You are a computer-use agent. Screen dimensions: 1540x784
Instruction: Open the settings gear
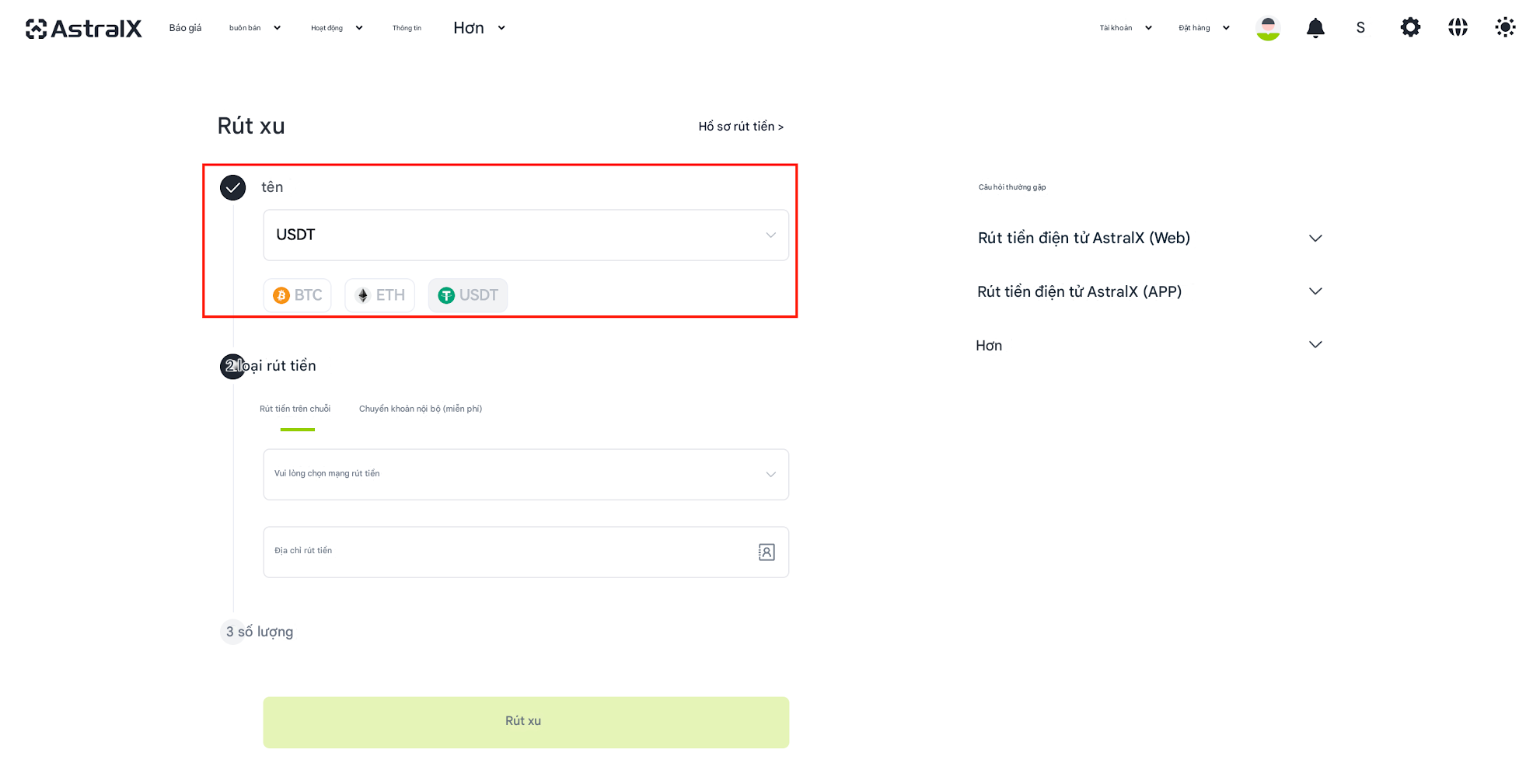pos(1410,28)
